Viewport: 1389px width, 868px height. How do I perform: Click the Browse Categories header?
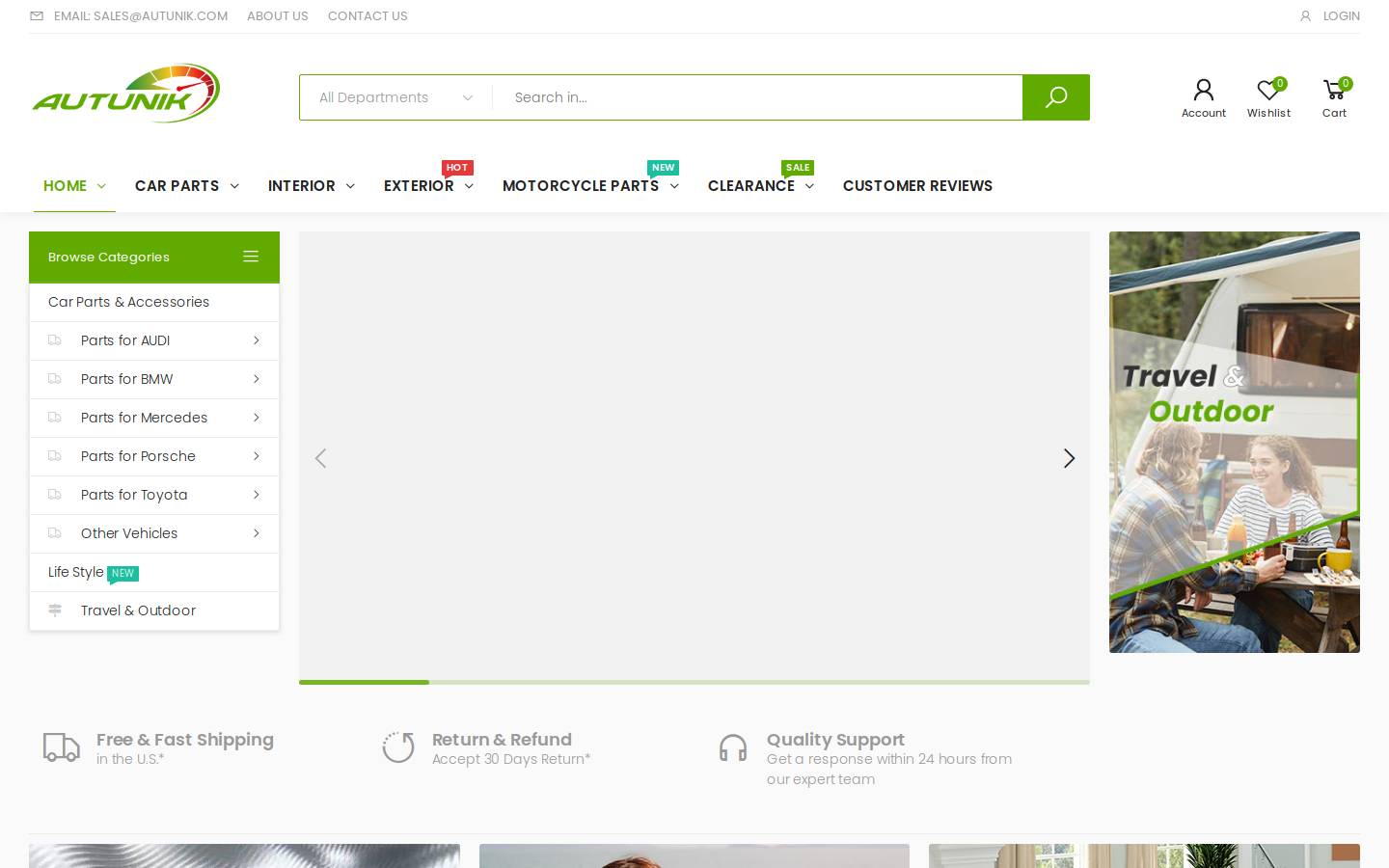point(154,258)
